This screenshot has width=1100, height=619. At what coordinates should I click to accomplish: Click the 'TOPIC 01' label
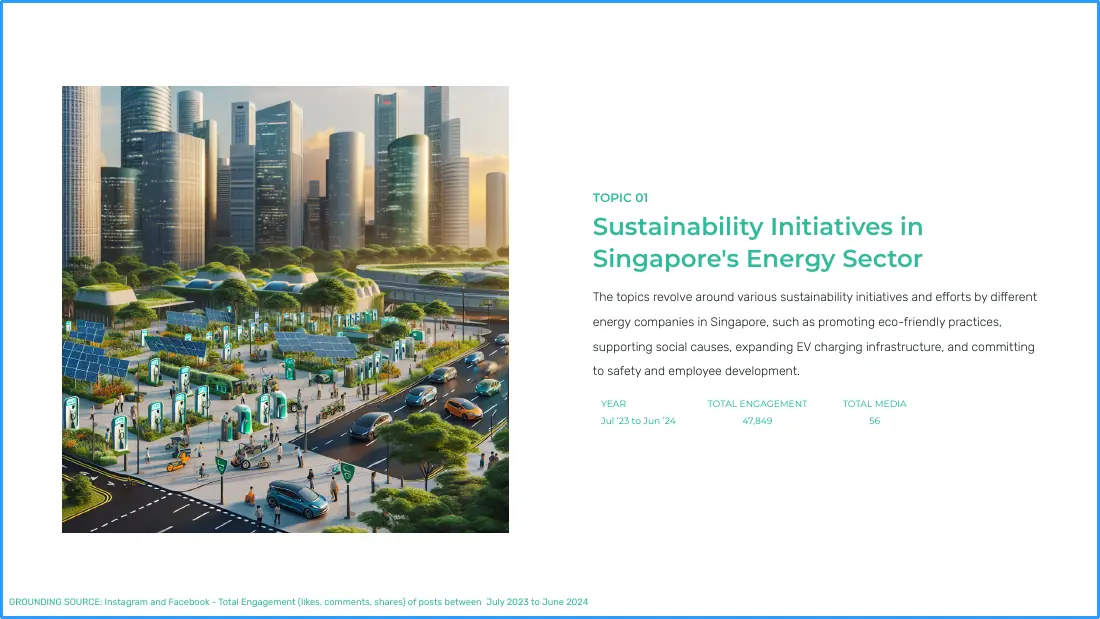(x=620, y=198)
